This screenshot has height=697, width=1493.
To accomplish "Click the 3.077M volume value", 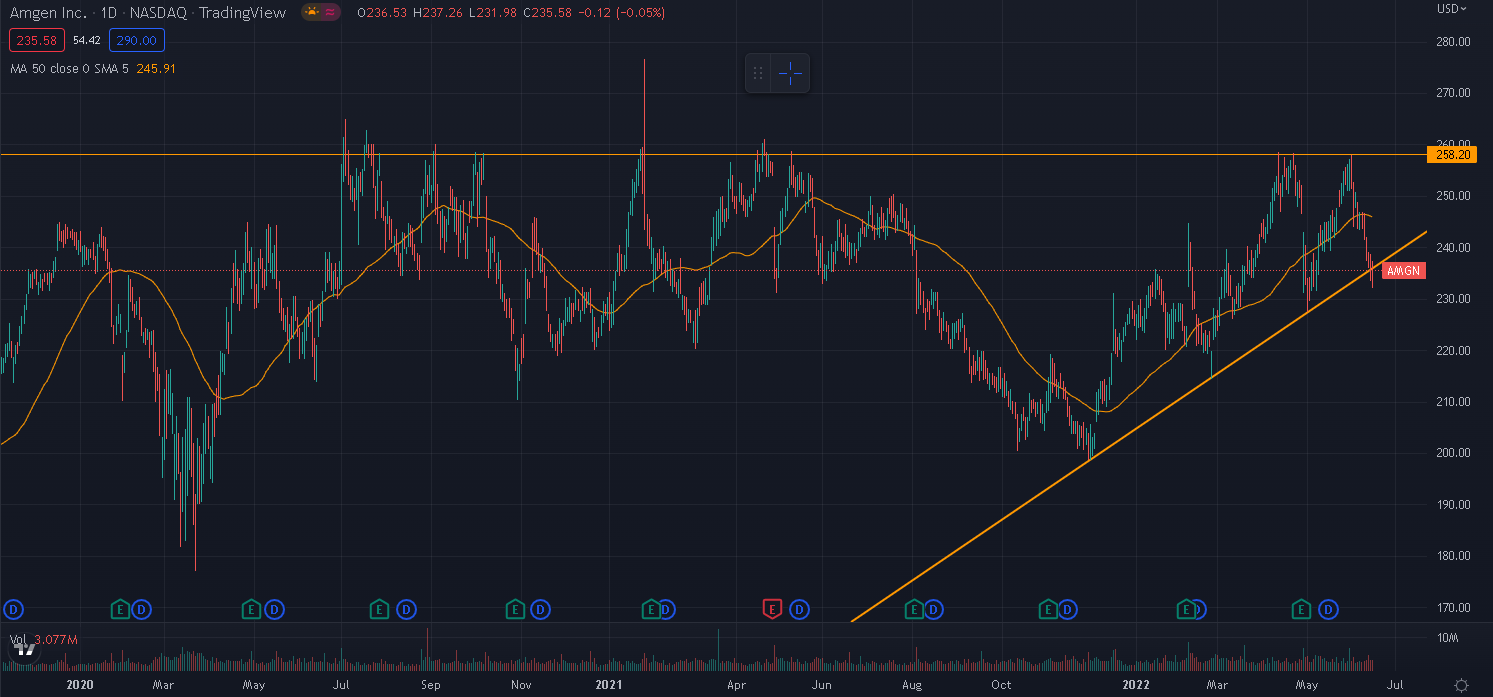I will 56,639.
